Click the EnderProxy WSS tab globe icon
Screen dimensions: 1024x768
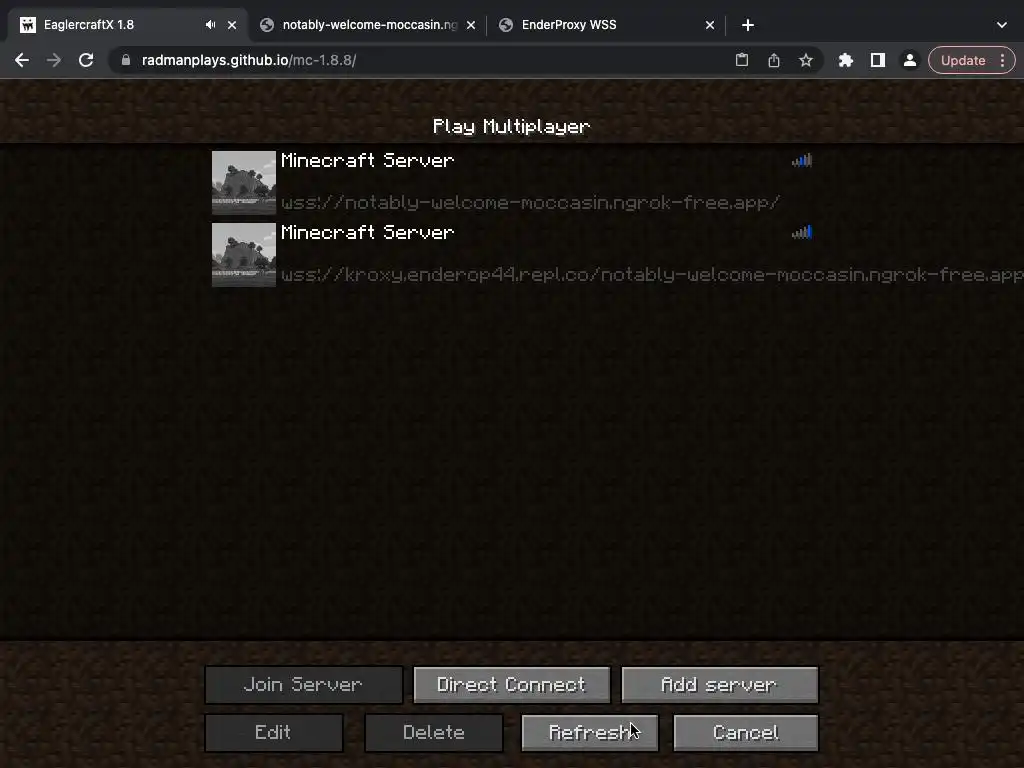pyautogui.click(x=505, y=25)
